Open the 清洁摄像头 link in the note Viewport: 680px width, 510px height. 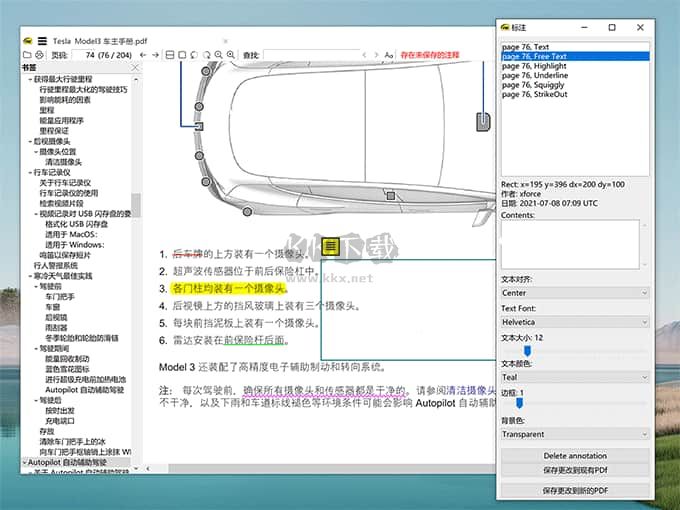(x=471, y=390)
